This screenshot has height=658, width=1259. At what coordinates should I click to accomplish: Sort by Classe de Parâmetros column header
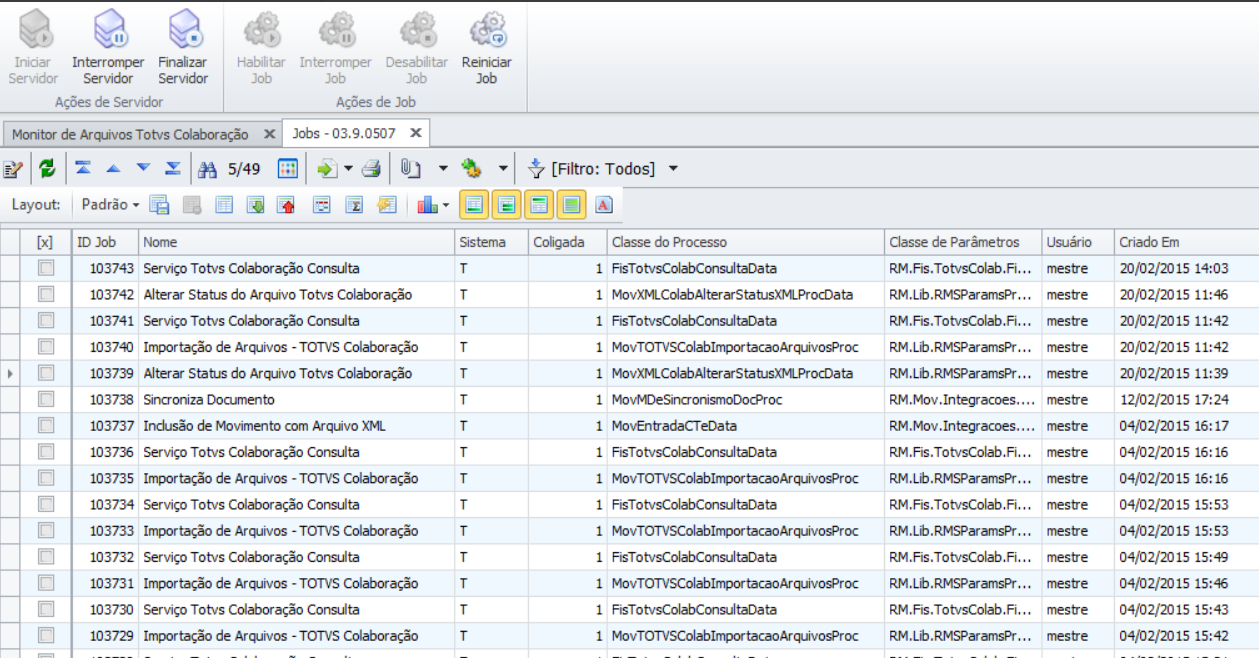(963, 242)
